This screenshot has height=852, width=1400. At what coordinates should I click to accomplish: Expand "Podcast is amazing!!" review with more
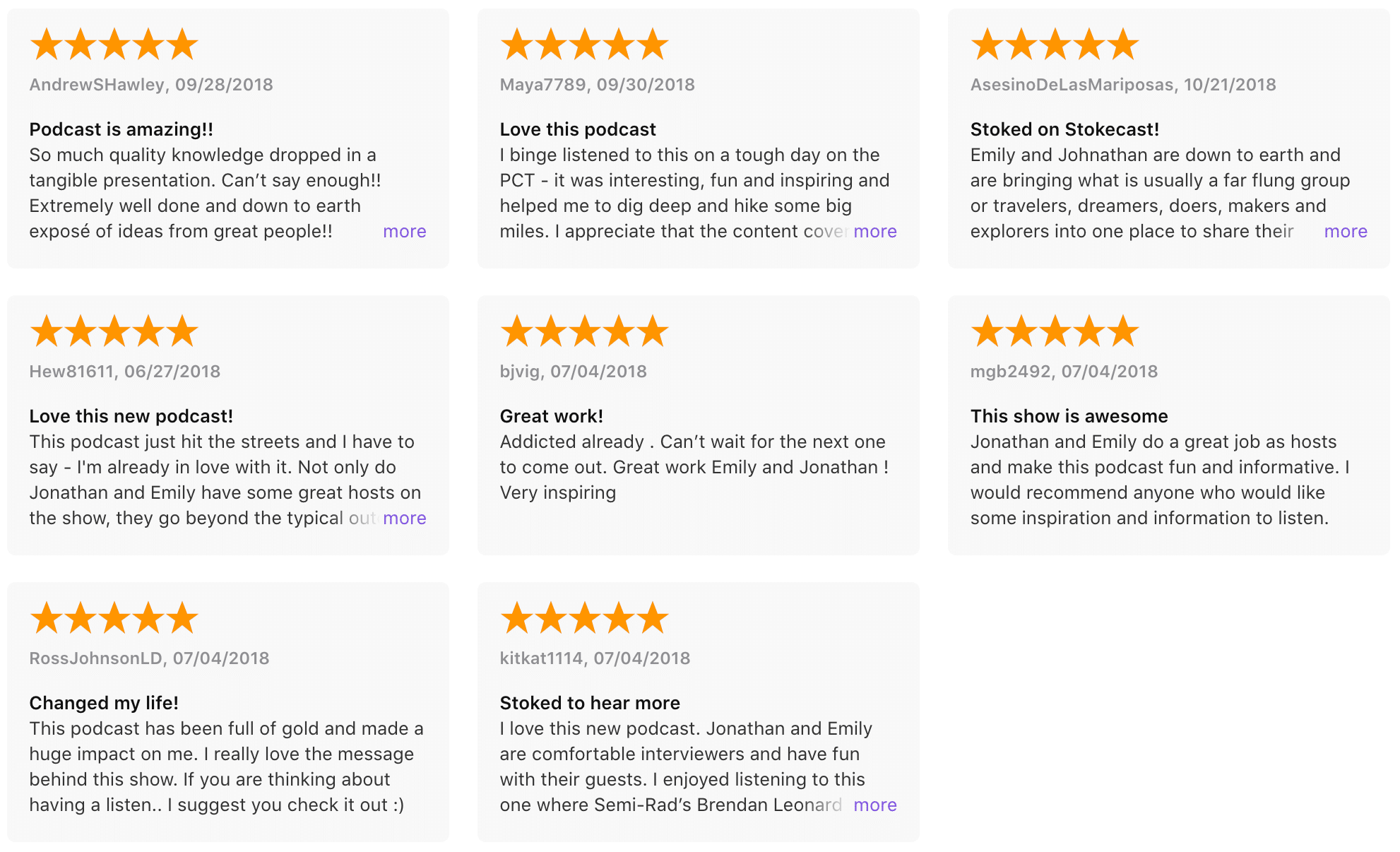coord(404,232)
